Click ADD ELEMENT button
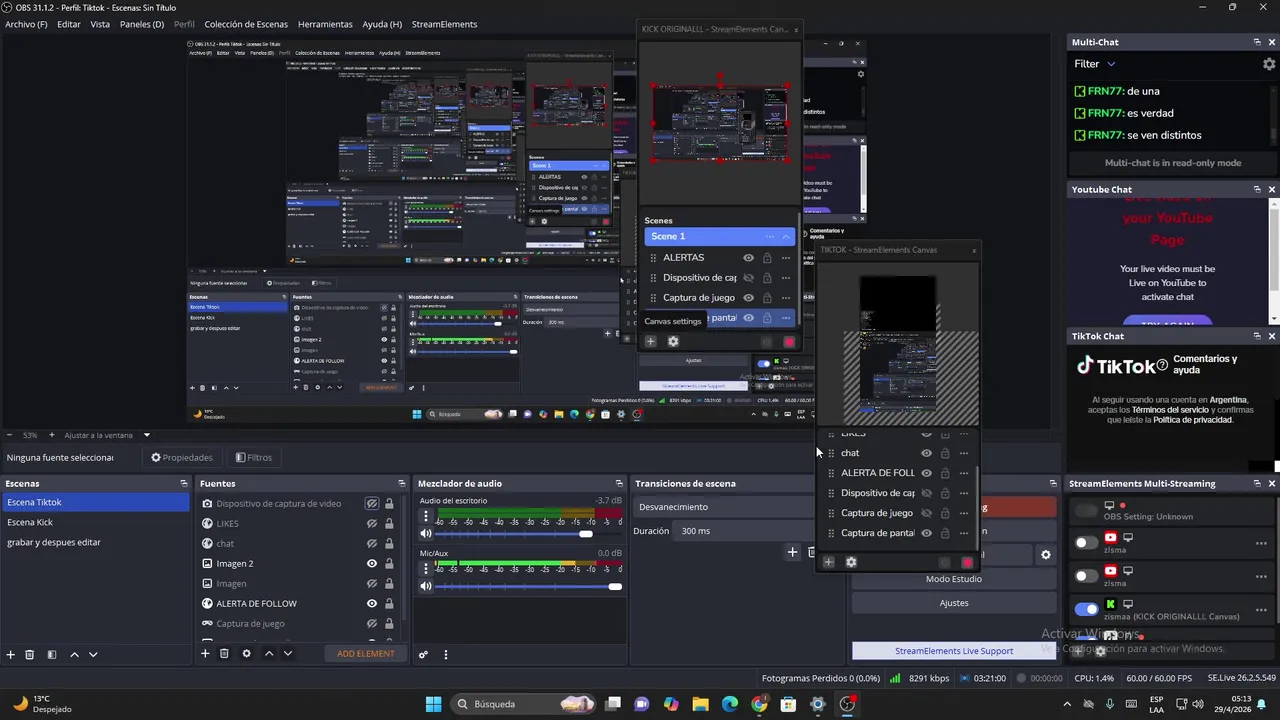Image resolution: width=1280 pixels, height=720 pixels. [366, 654]
